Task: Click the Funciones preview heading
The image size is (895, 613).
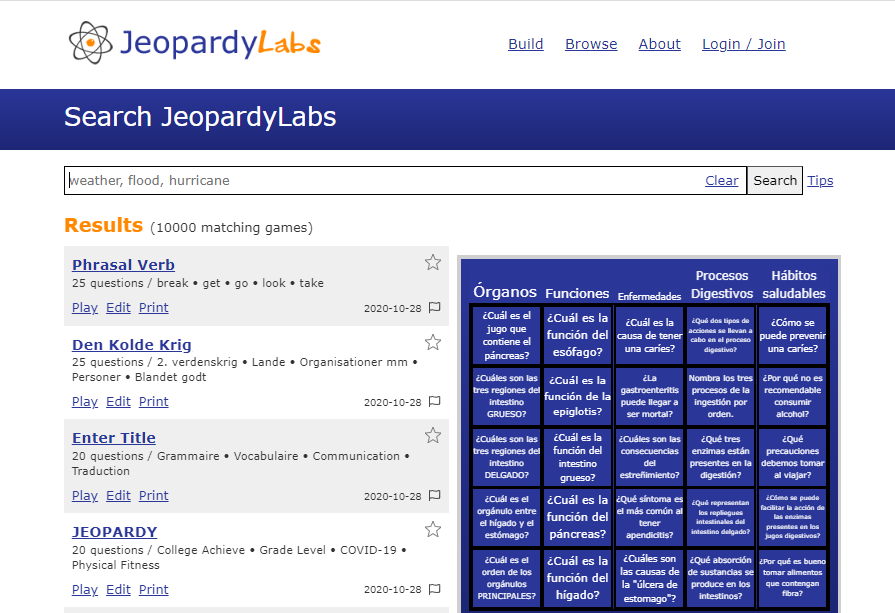Action: coord(577,293)
